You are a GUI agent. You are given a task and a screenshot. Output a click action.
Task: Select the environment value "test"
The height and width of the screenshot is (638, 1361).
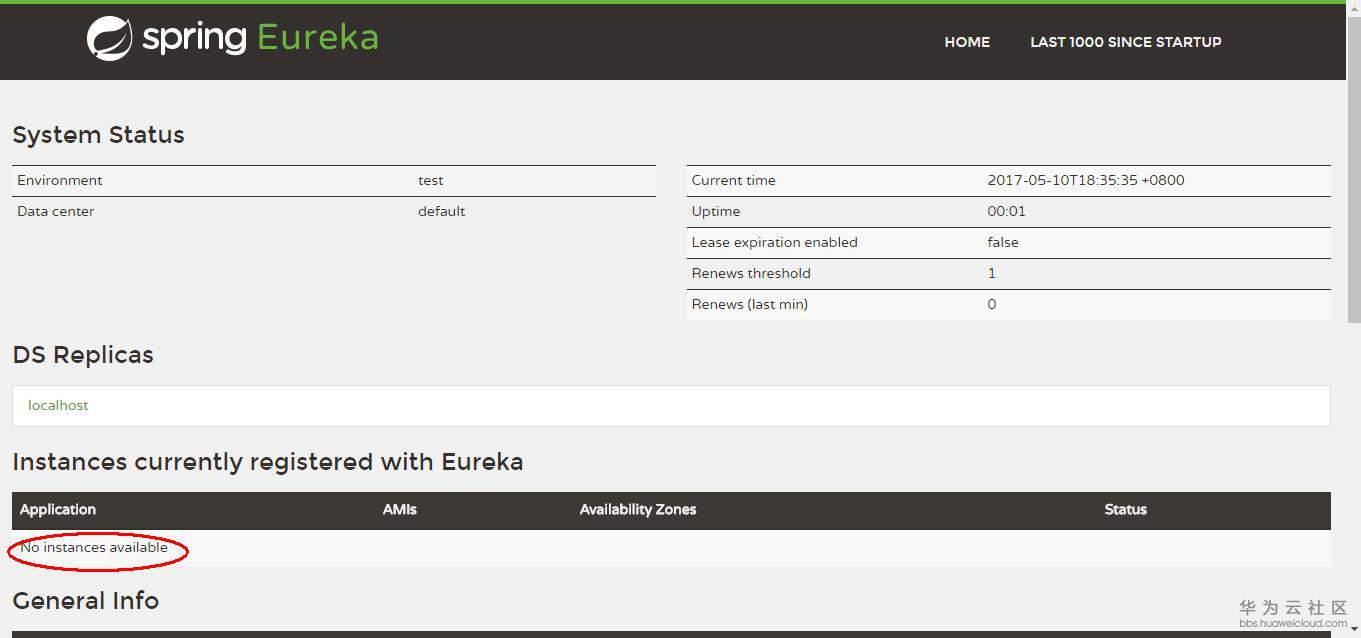click(431, 180)
